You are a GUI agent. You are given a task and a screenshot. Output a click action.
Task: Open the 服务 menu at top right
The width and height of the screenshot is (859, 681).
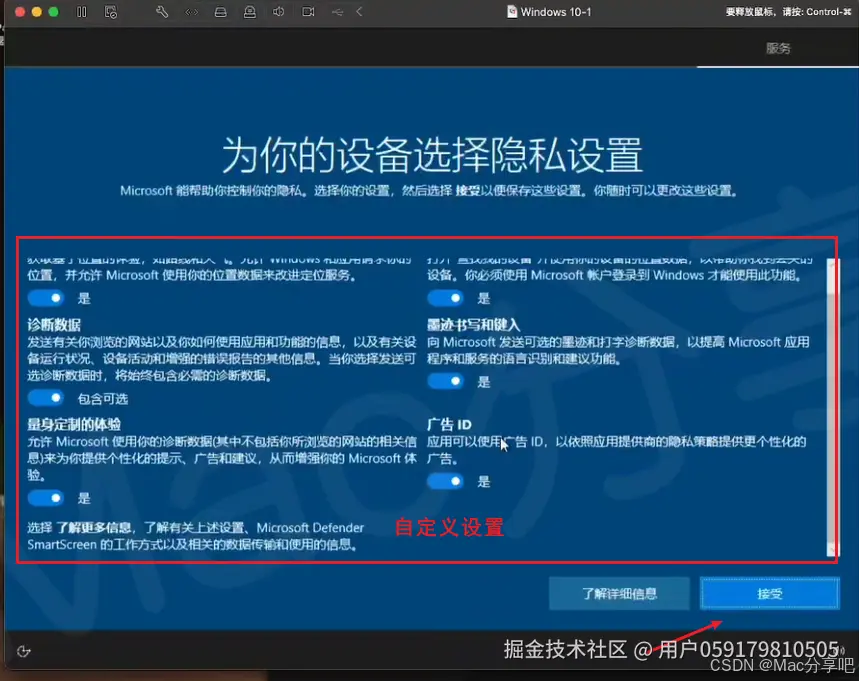coord(778,47)
